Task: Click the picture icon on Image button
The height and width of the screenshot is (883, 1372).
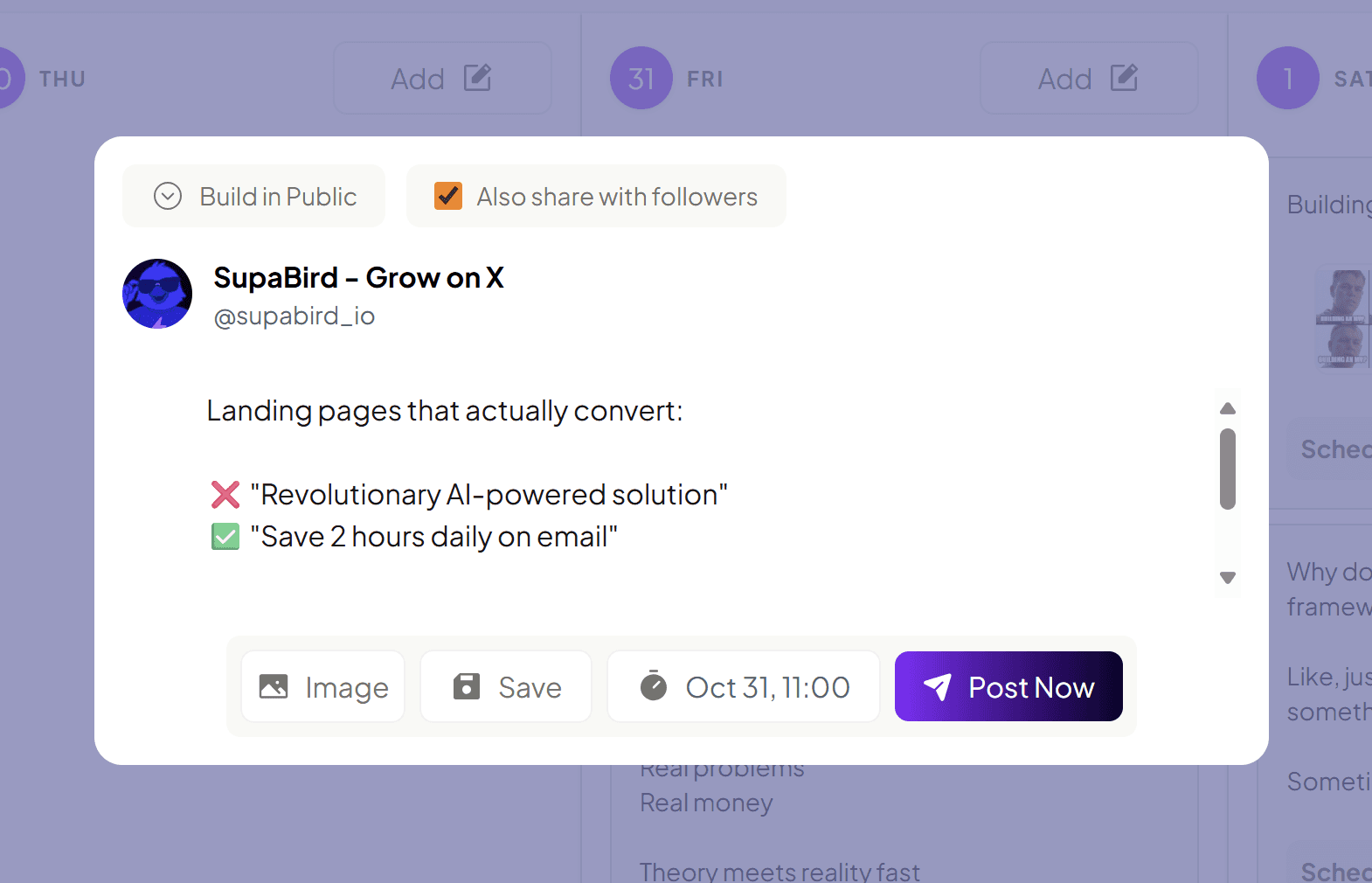Action: click(x=274, y=686)
